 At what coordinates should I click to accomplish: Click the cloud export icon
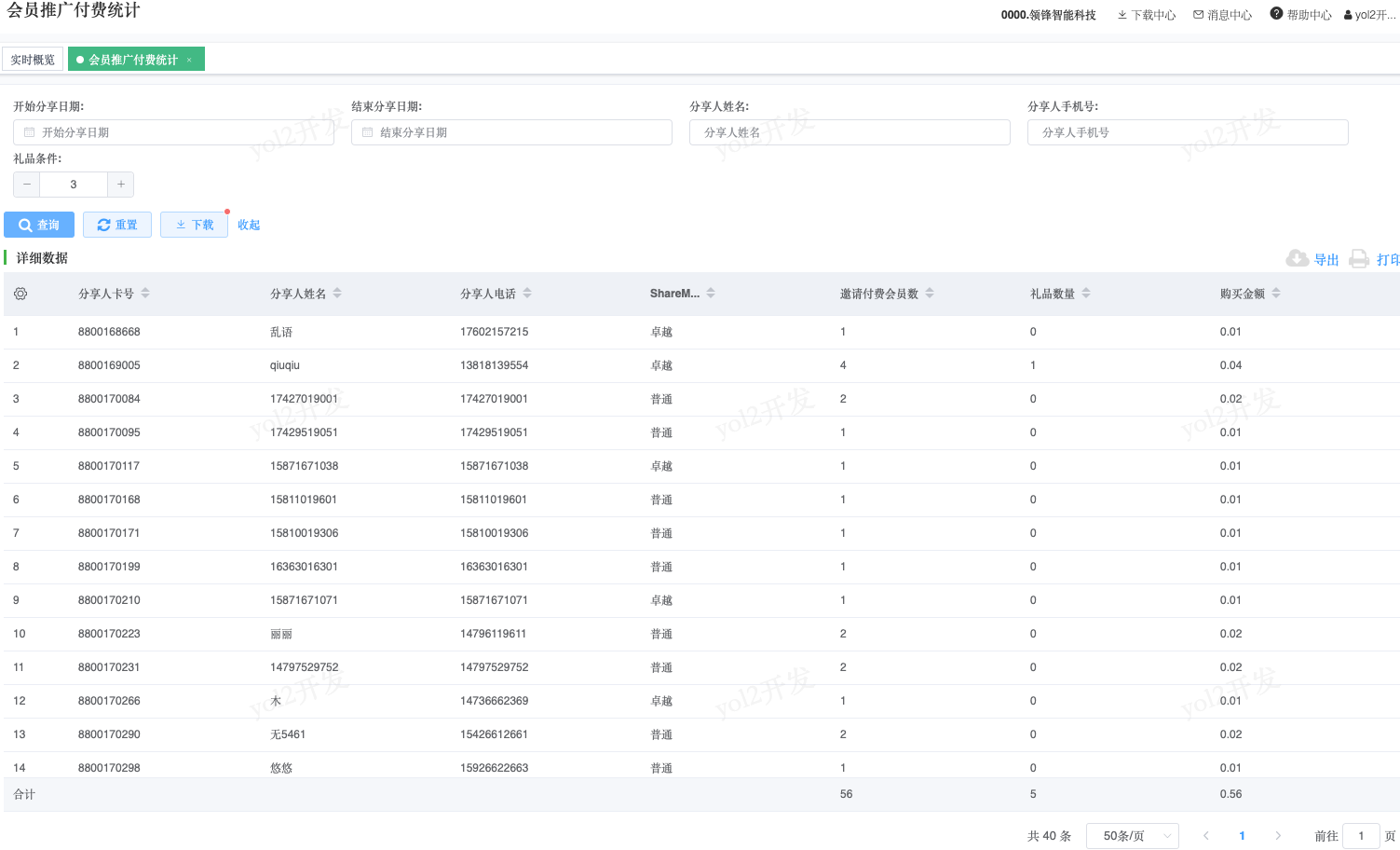tap(1297, 259)
